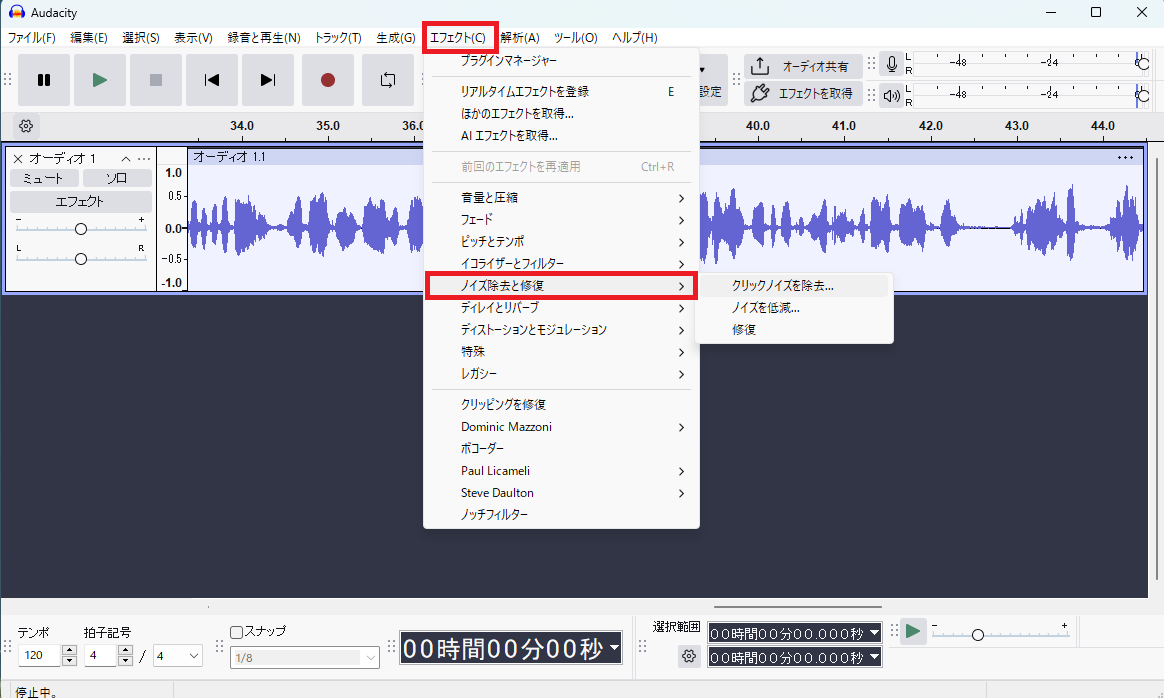Open the 生成(G) menu
The image size is (1164, 698).
[x=396, y=38]
